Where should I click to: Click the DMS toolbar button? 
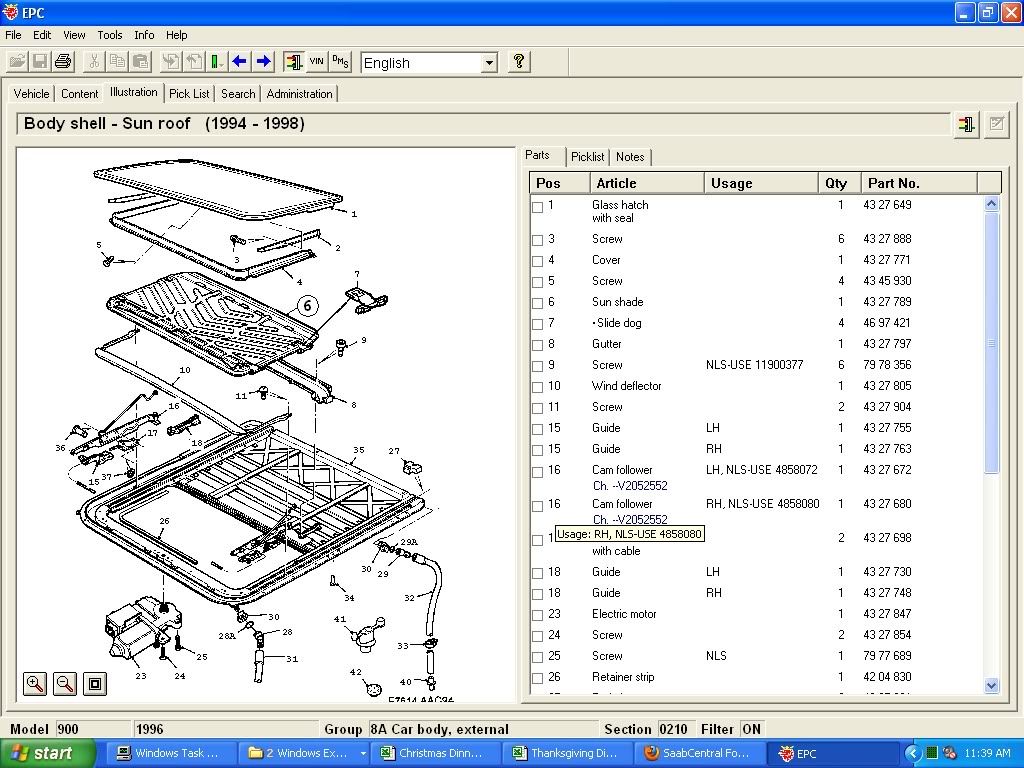click(341, 62)
